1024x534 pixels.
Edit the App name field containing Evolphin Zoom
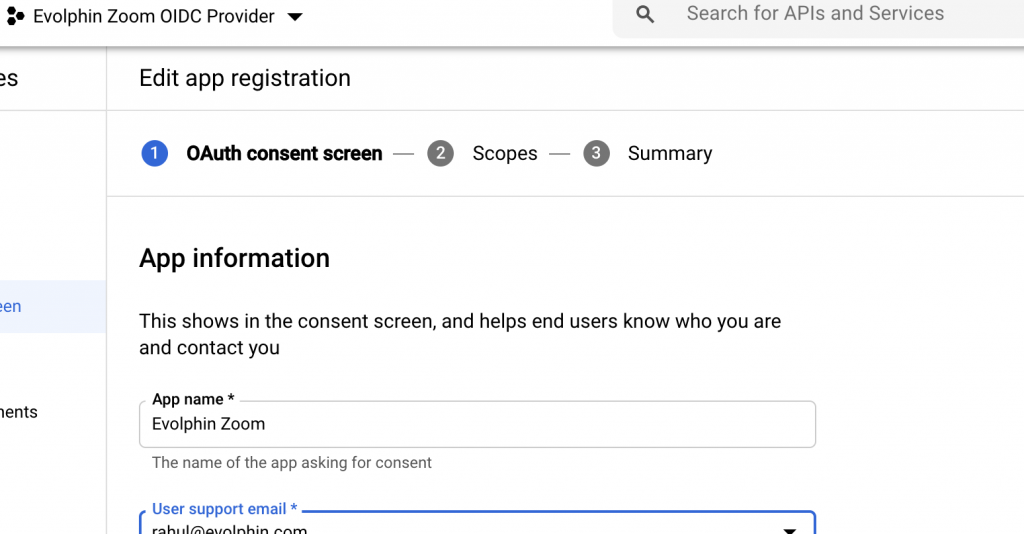click(x=477, y=424)
